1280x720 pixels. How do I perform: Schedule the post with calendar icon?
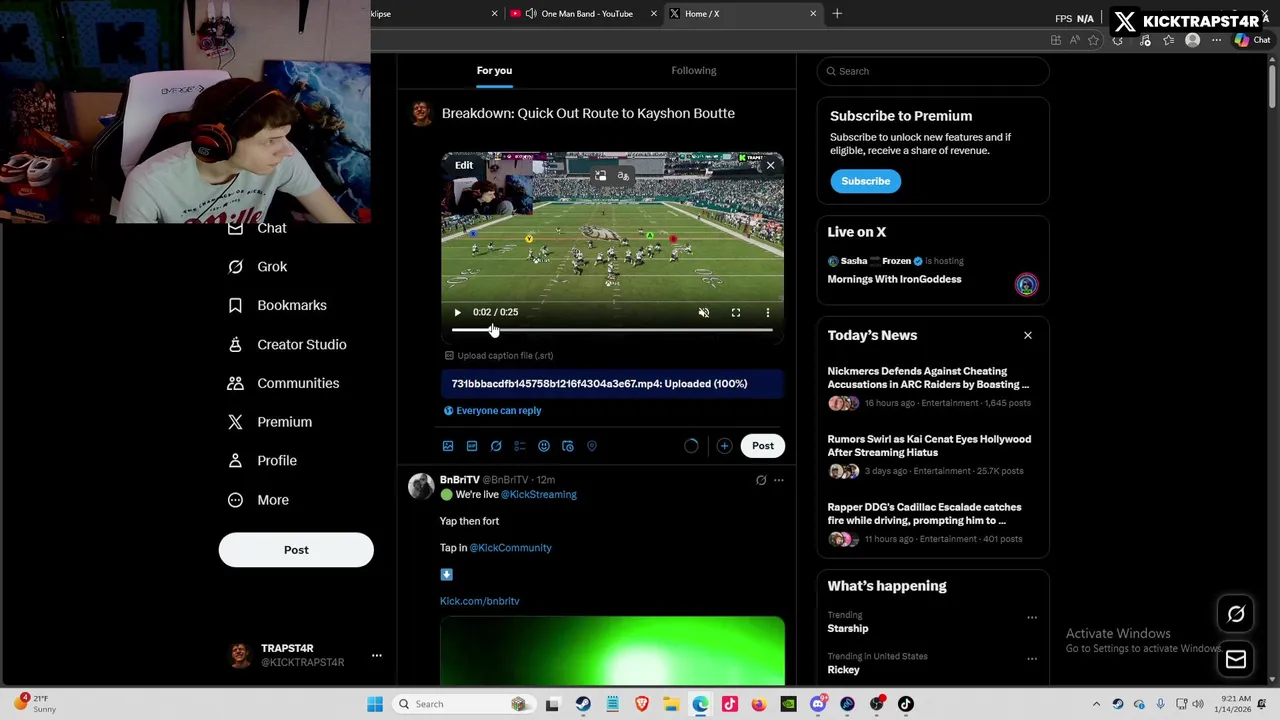tap(568, 446)
